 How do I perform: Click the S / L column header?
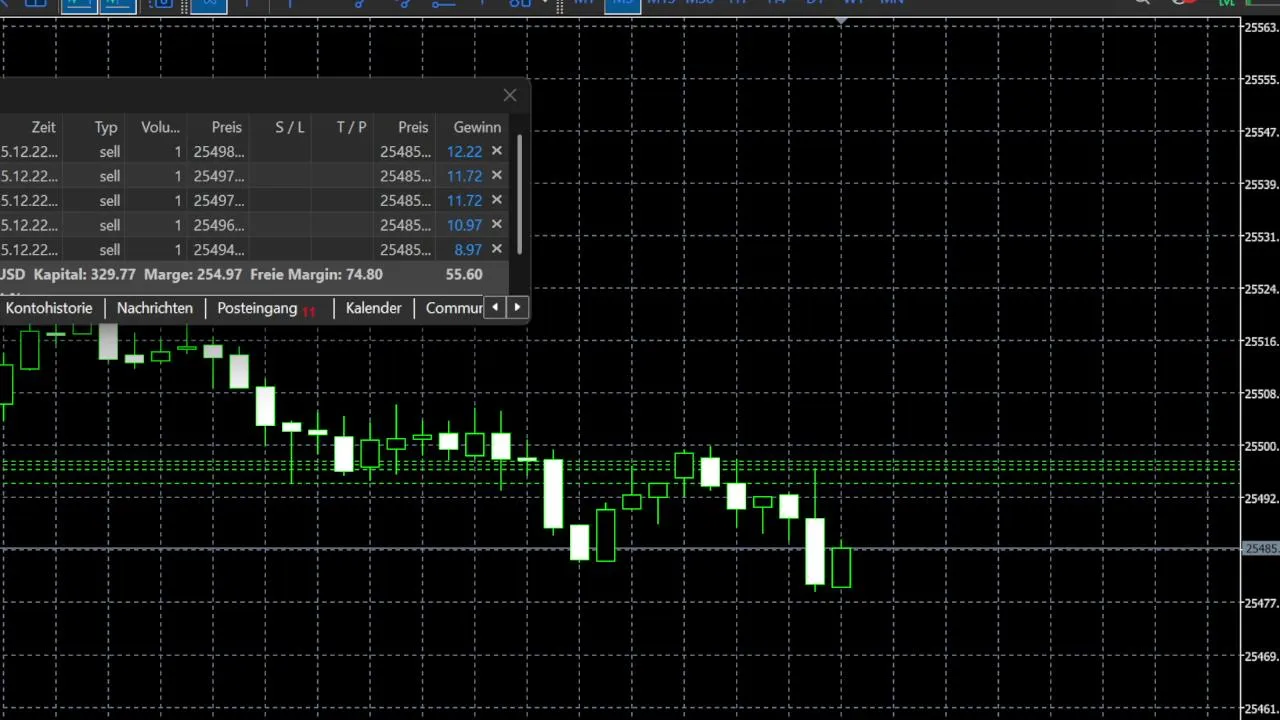[290, 127]
